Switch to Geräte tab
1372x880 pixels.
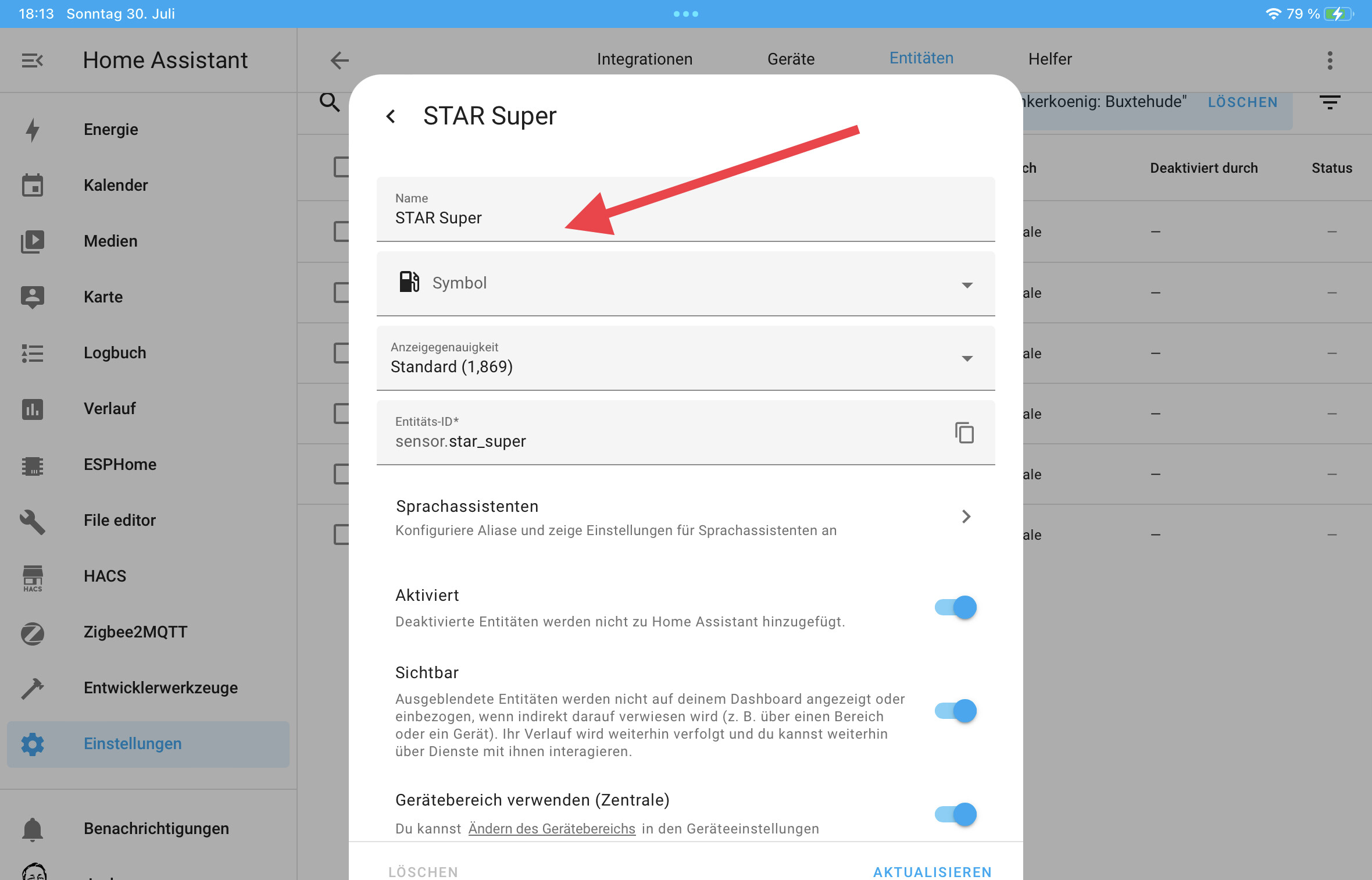point(791,59)
